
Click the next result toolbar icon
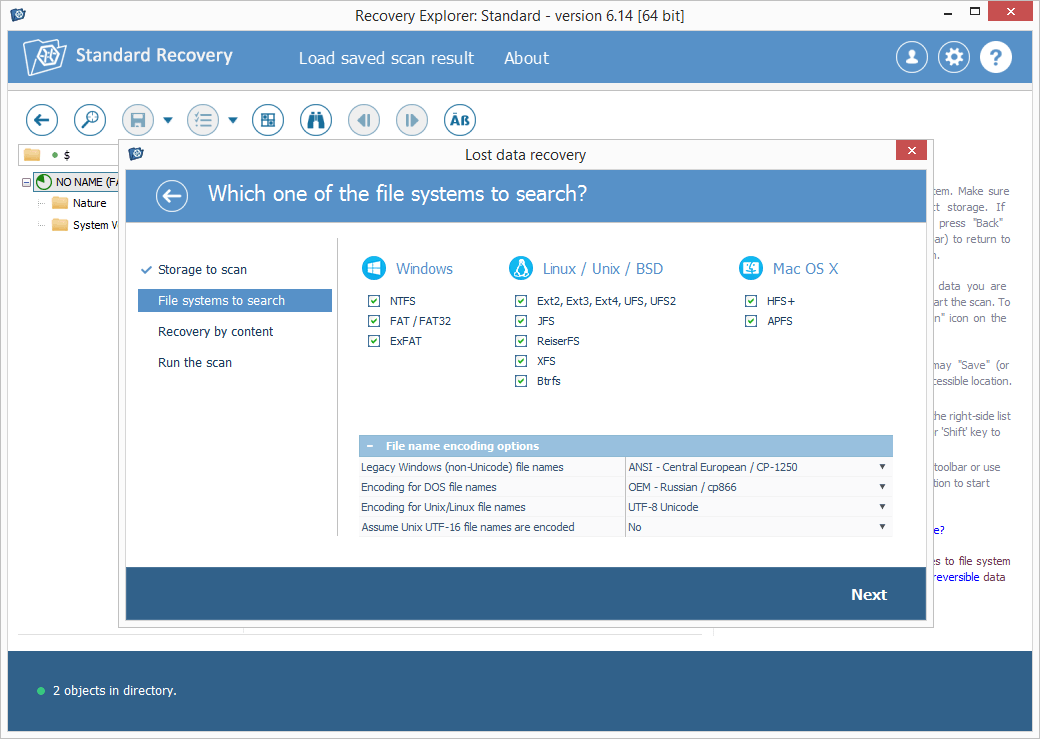tap(412, 120)
